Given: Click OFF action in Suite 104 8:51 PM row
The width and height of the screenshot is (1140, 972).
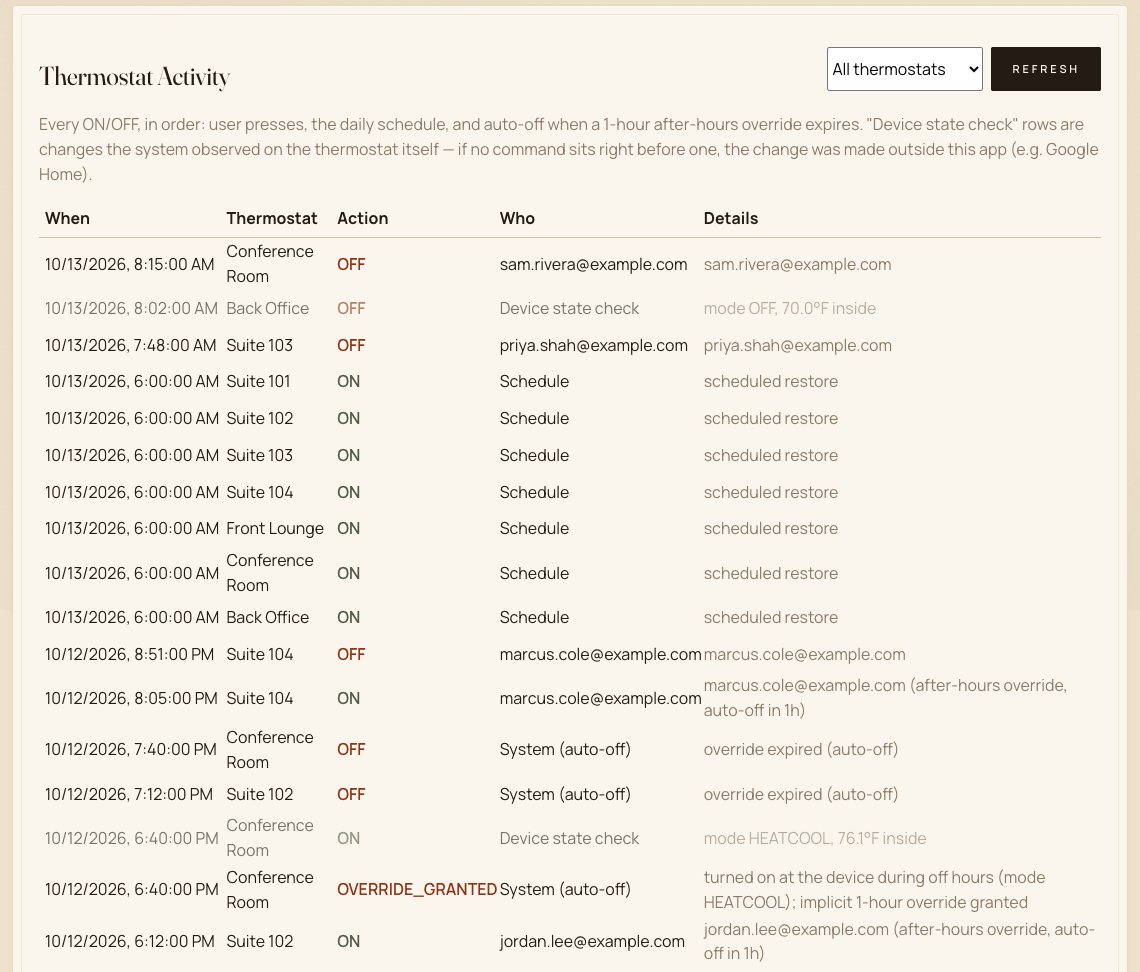Looking at the screenshot, I should coord(351,654).
